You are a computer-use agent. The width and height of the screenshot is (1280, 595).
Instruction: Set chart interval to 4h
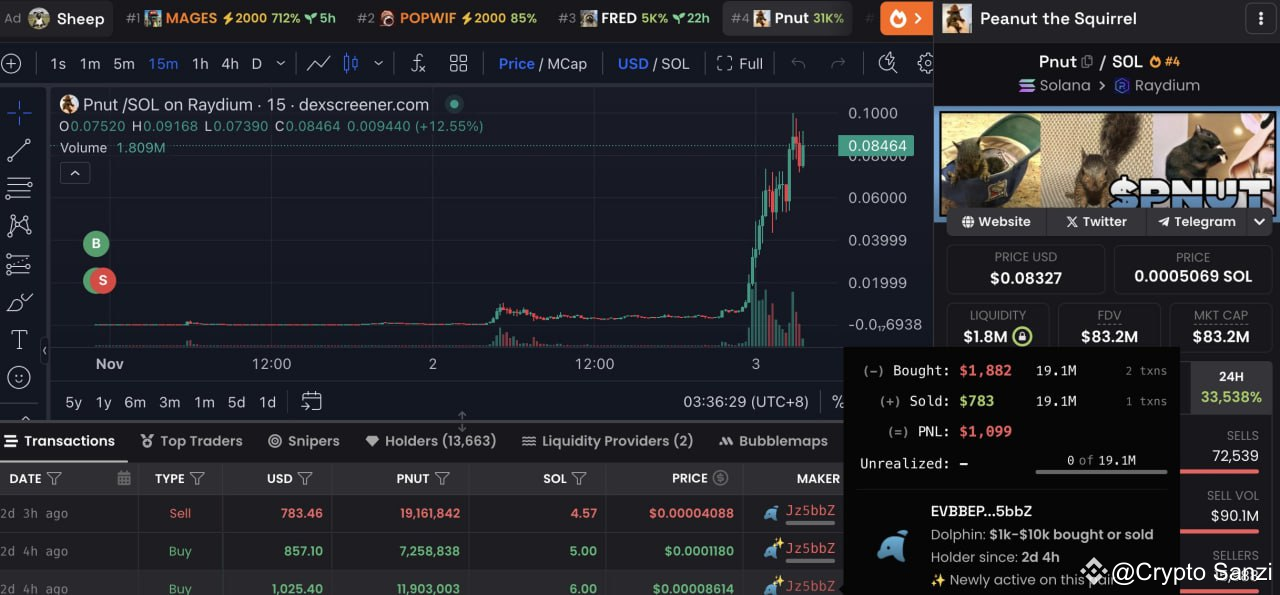coord(230,64)
